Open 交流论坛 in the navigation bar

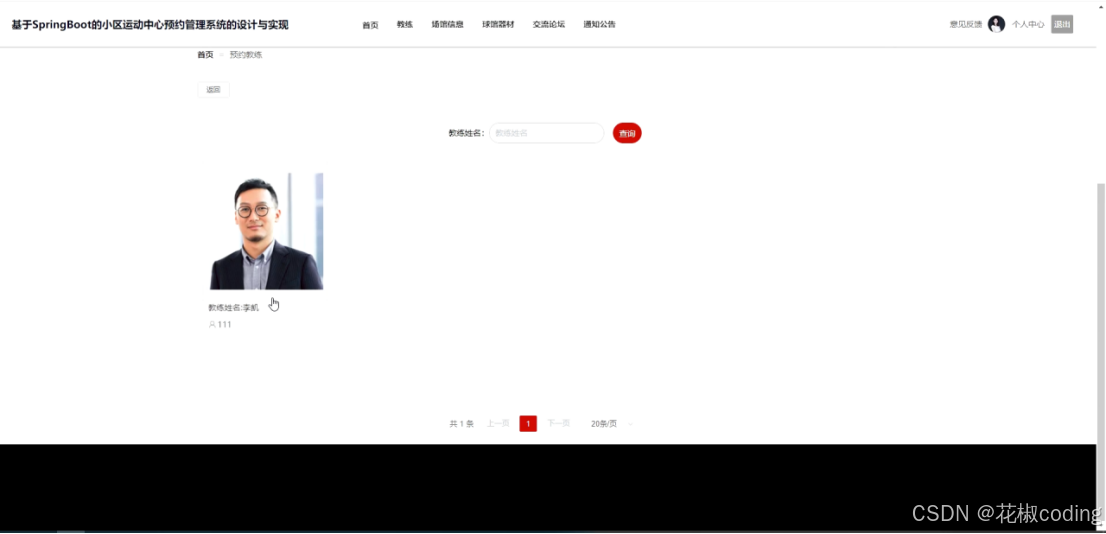pos(549,25)
